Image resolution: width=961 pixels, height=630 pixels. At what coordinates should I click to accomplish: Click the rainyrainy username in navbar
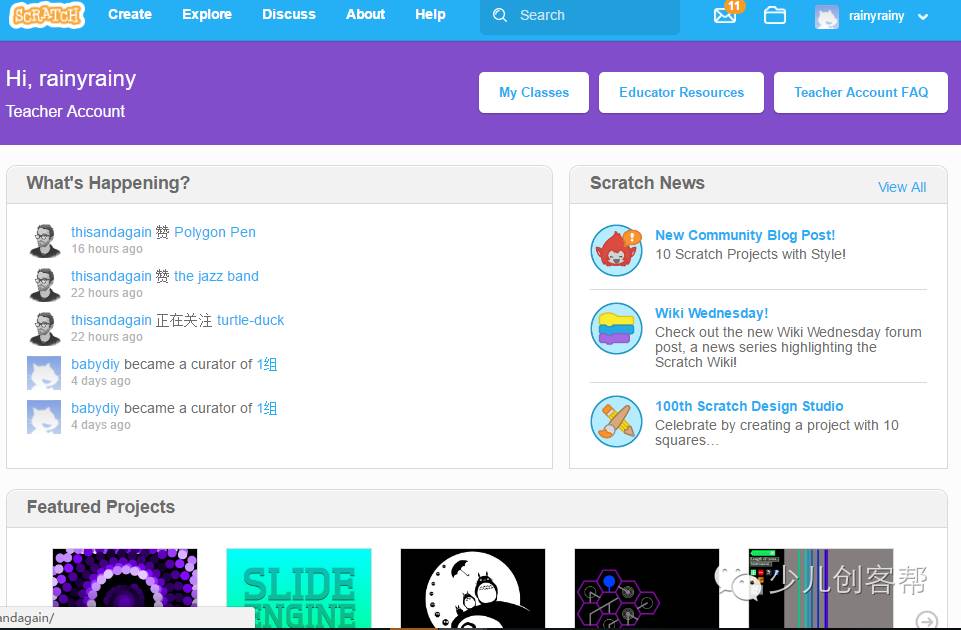coord(876,17)
